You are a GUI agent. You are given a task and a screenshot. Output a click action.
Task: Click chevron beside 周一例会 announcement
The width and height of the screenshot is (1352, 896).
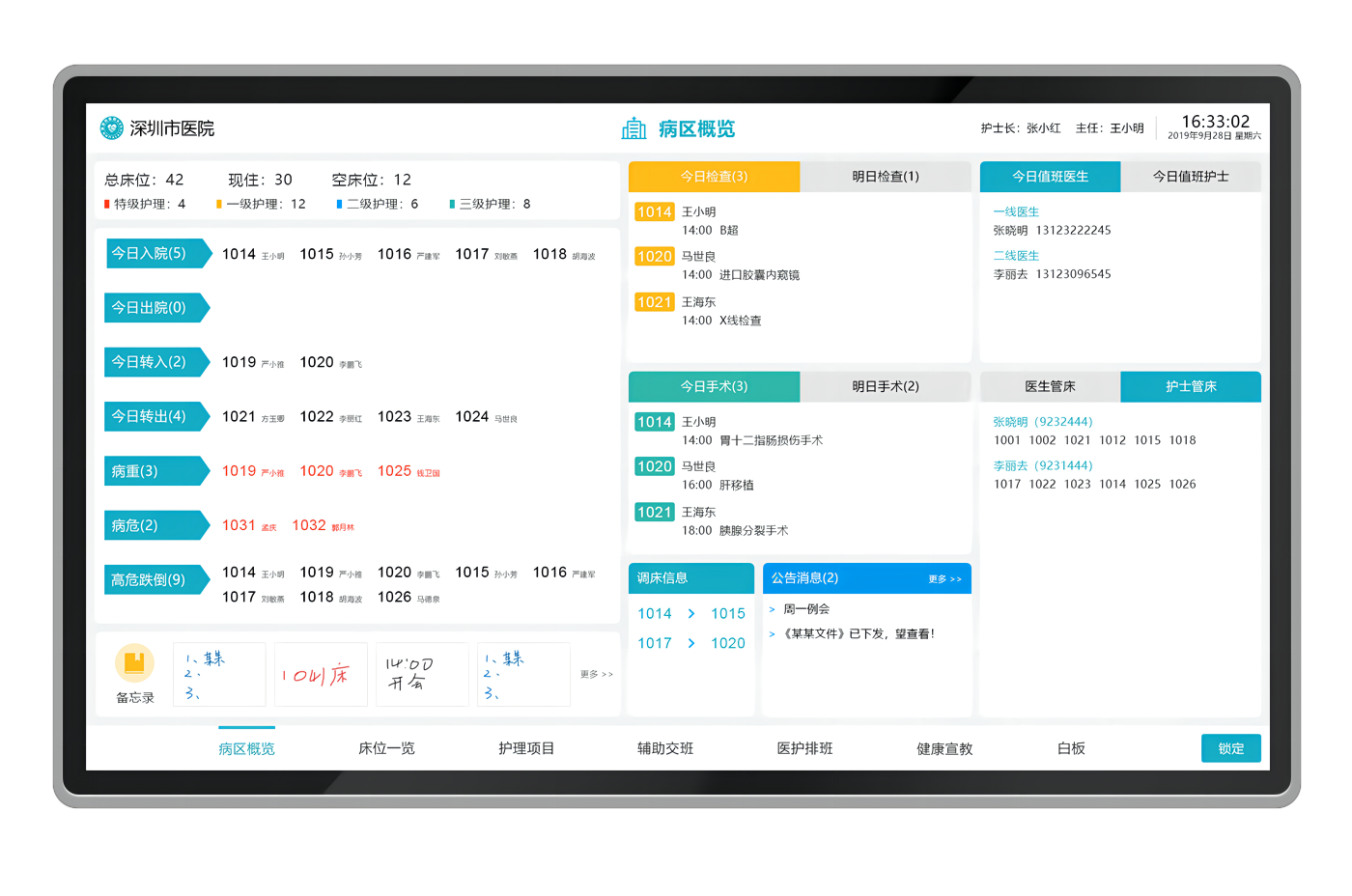pyautogui.click(x=772, y=609)
